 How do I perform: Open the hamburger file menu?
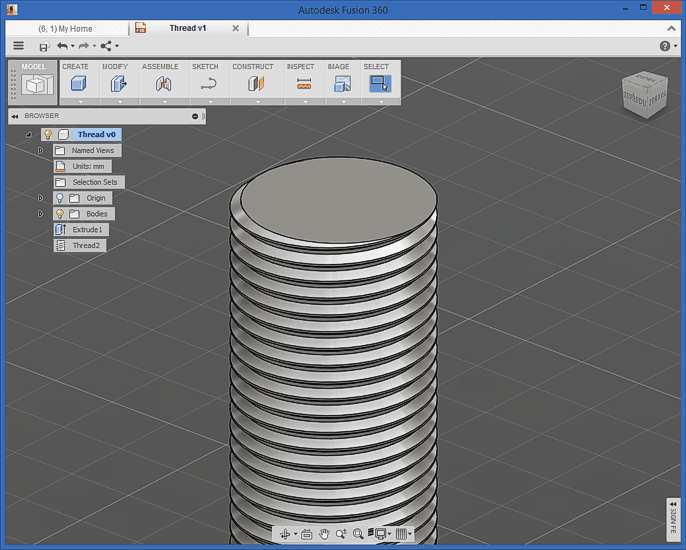pos(18,46)
